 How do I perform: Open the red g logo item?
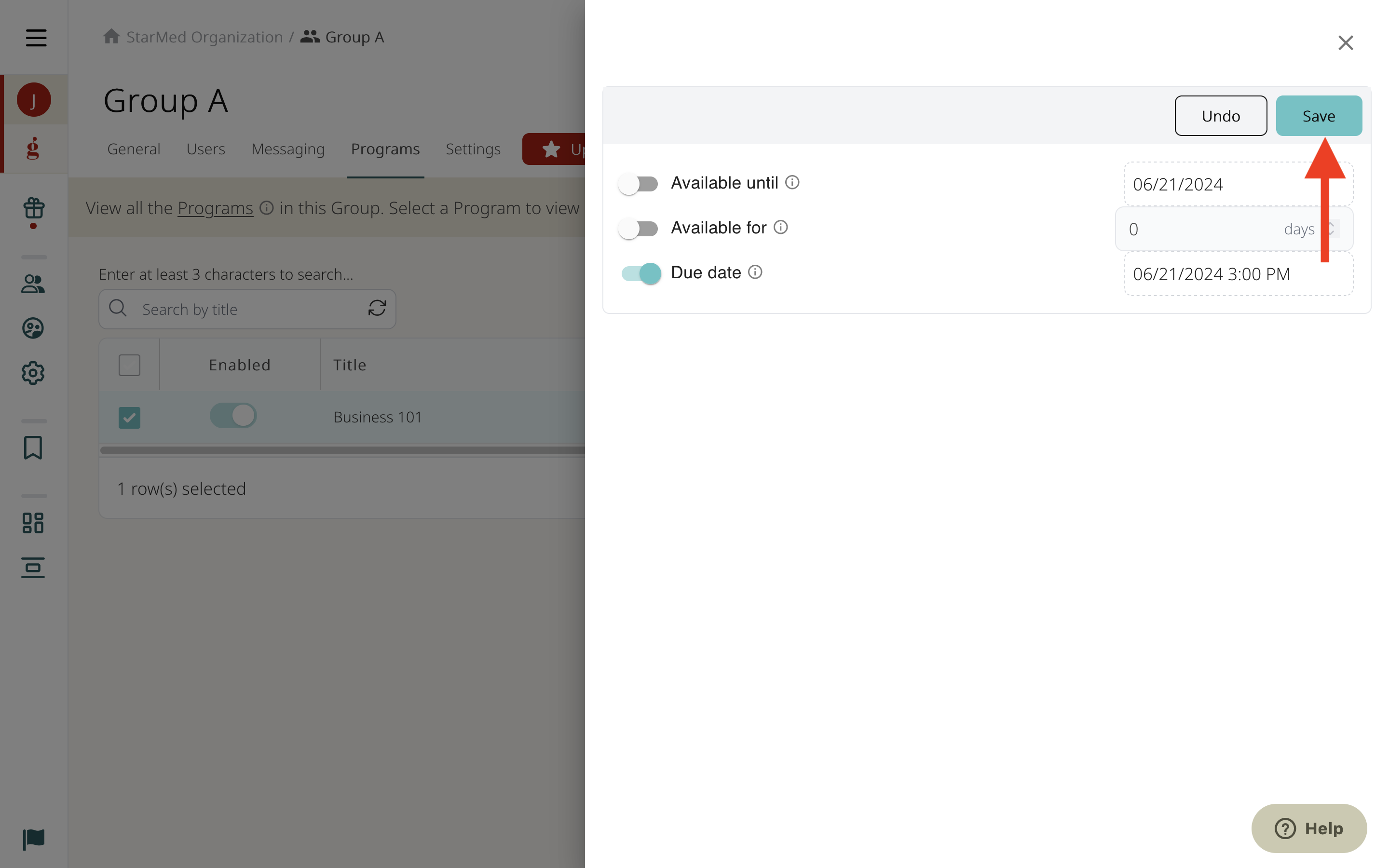[x=33, y=148]
